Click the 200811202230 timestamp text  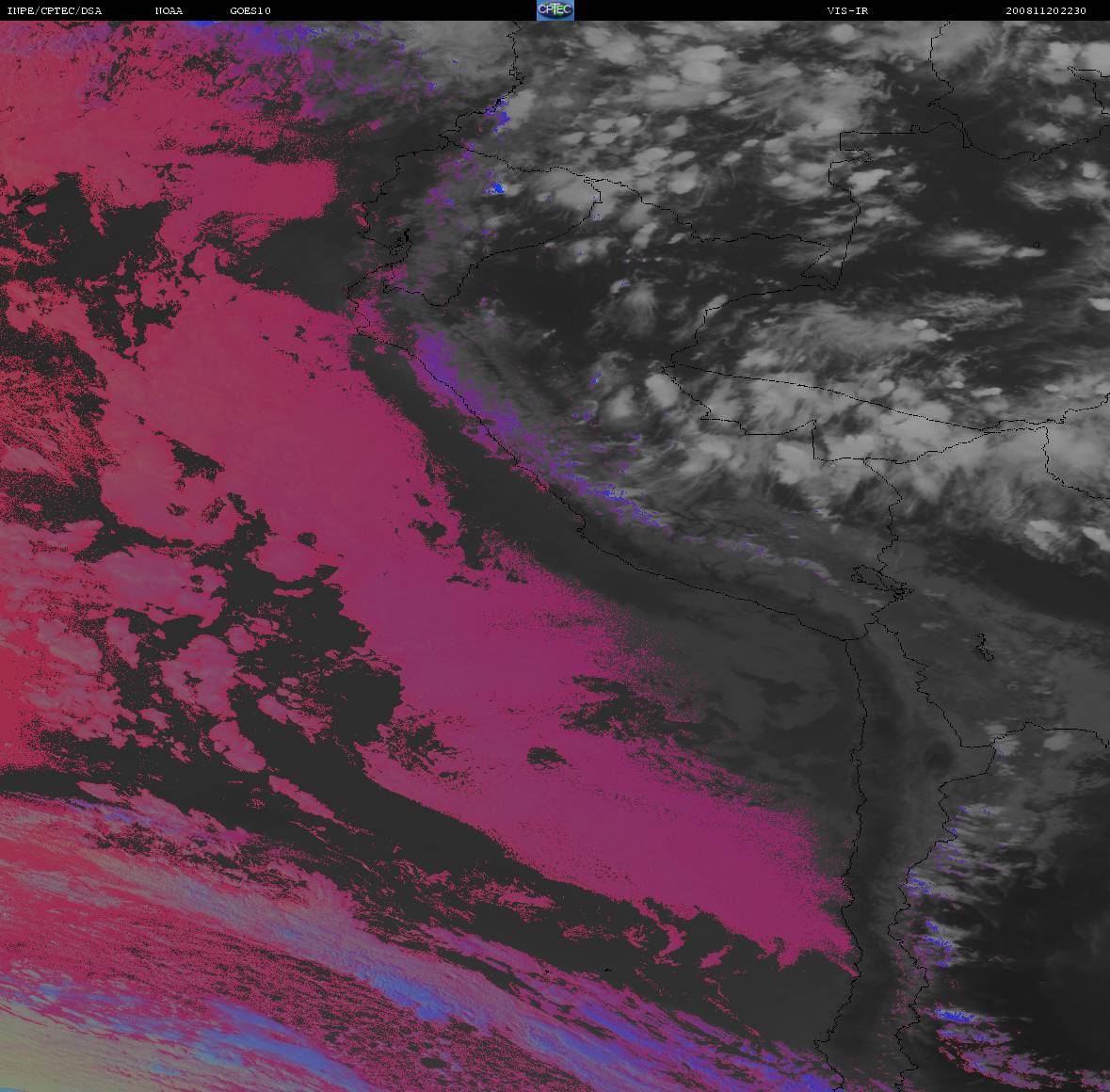1046,10
